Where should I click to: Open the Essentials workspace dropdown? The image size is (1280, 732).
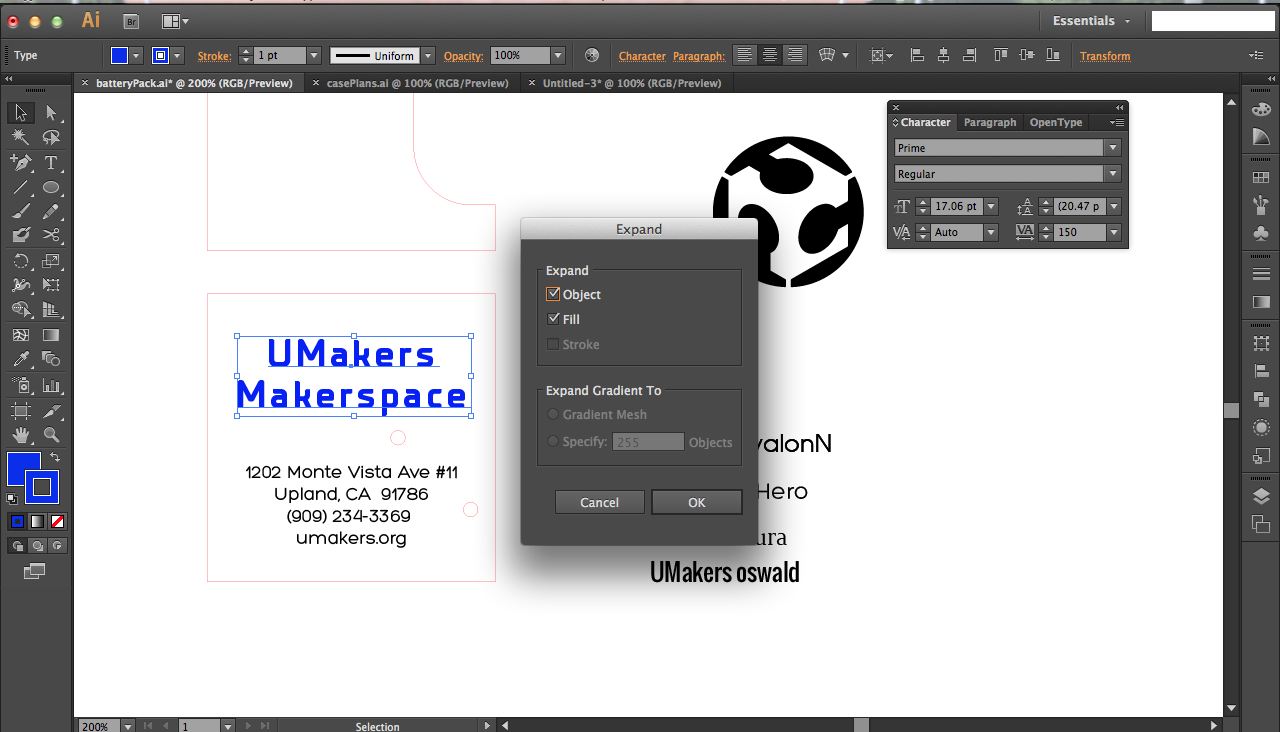(x=1092, y=21)
